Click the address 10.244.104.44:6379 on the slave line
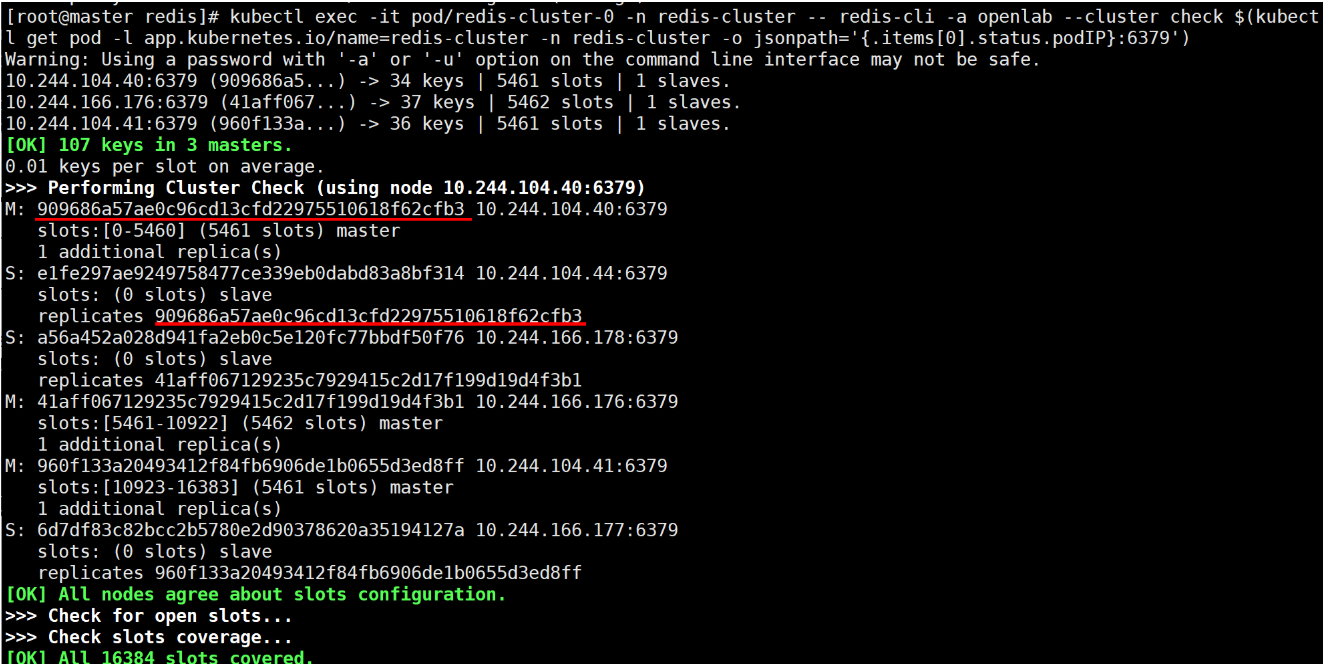1323x664 pixels. [x=572, y=273]
